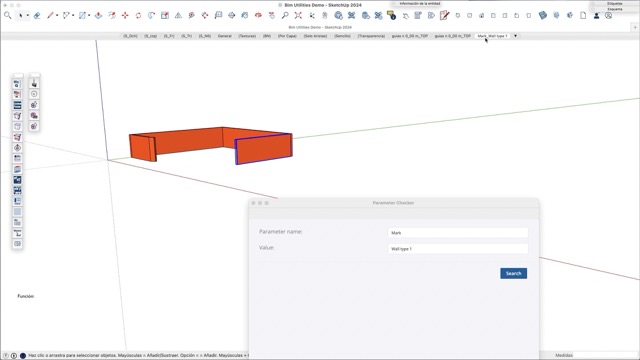Pick the Rotate tool
Image resolution: width=640 pixels, height=360 pixels.
tap(138, 16)
